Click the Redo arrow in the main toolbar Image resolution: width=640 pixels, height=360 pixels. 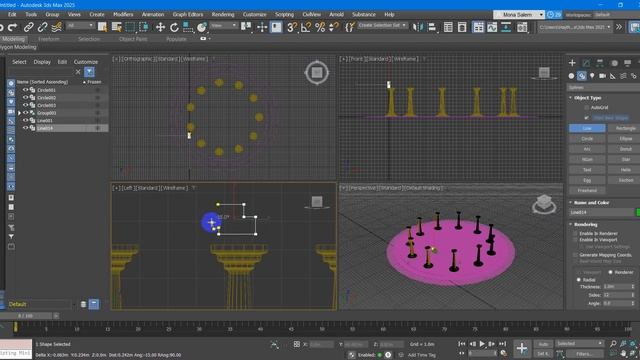point(13,27)
